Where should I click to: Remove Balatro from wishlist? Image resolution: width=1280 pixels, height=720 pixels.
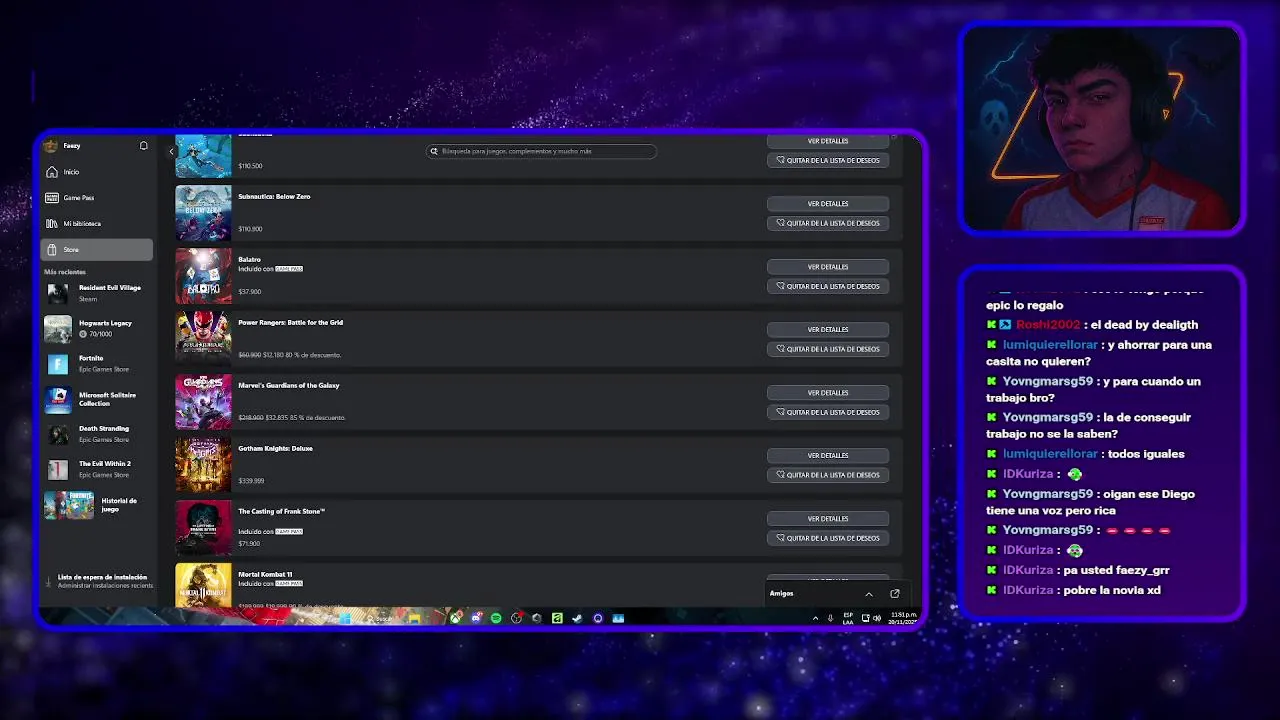[828, 286]
